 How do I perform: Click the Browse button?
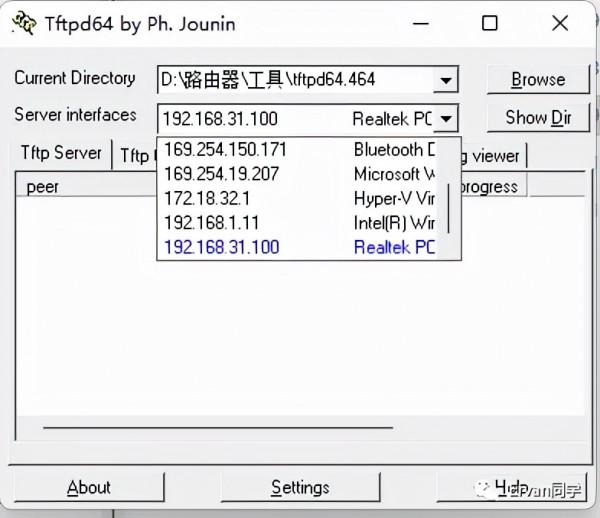coord(538,80)
